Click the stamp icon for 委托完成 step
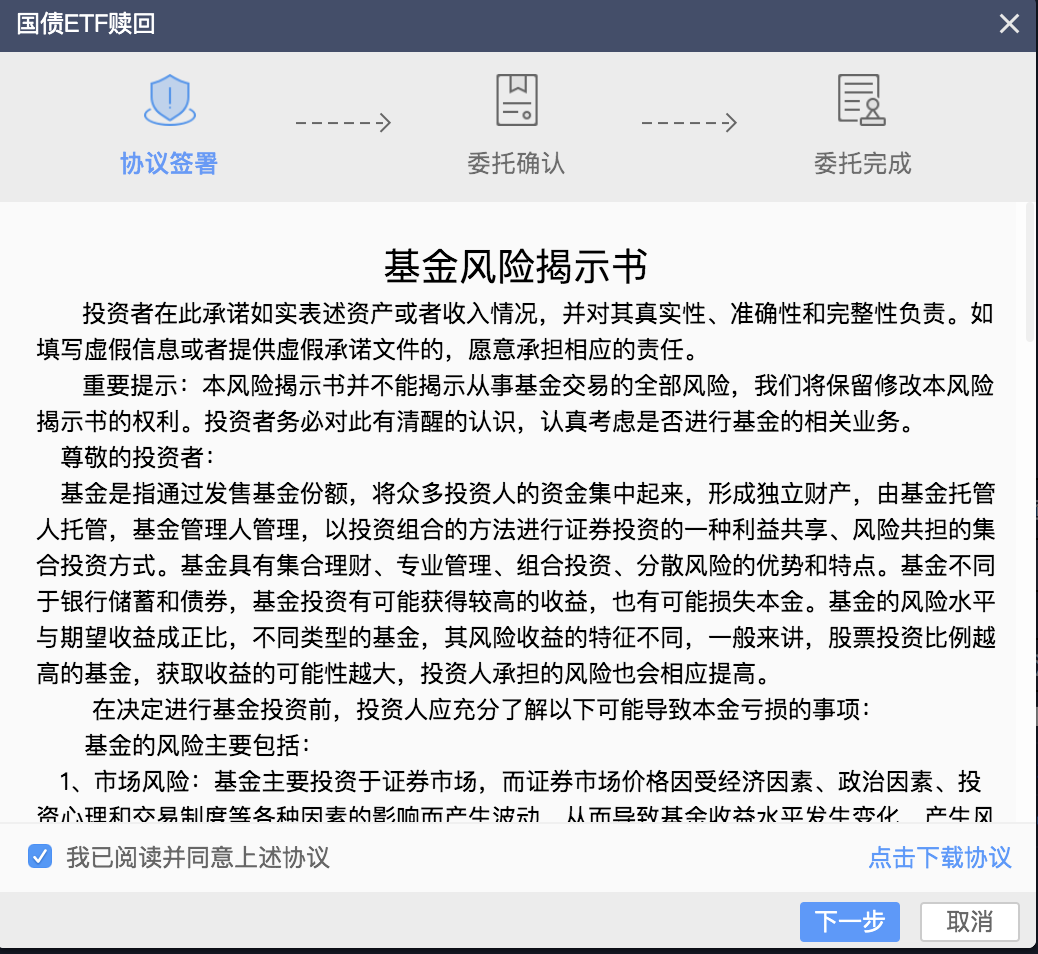 [861, 100]
